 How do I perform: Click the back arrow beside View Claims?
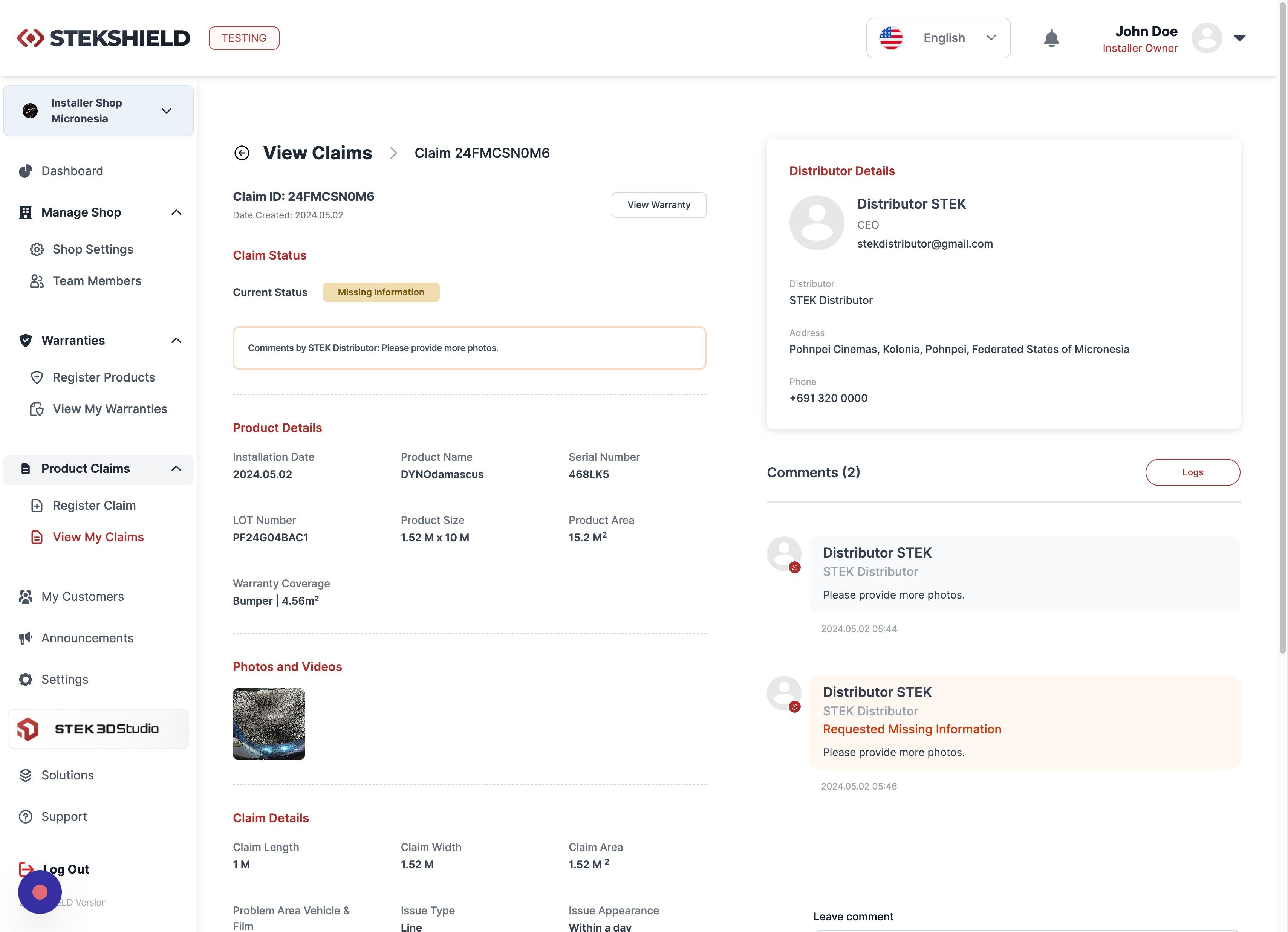point(242,153)
